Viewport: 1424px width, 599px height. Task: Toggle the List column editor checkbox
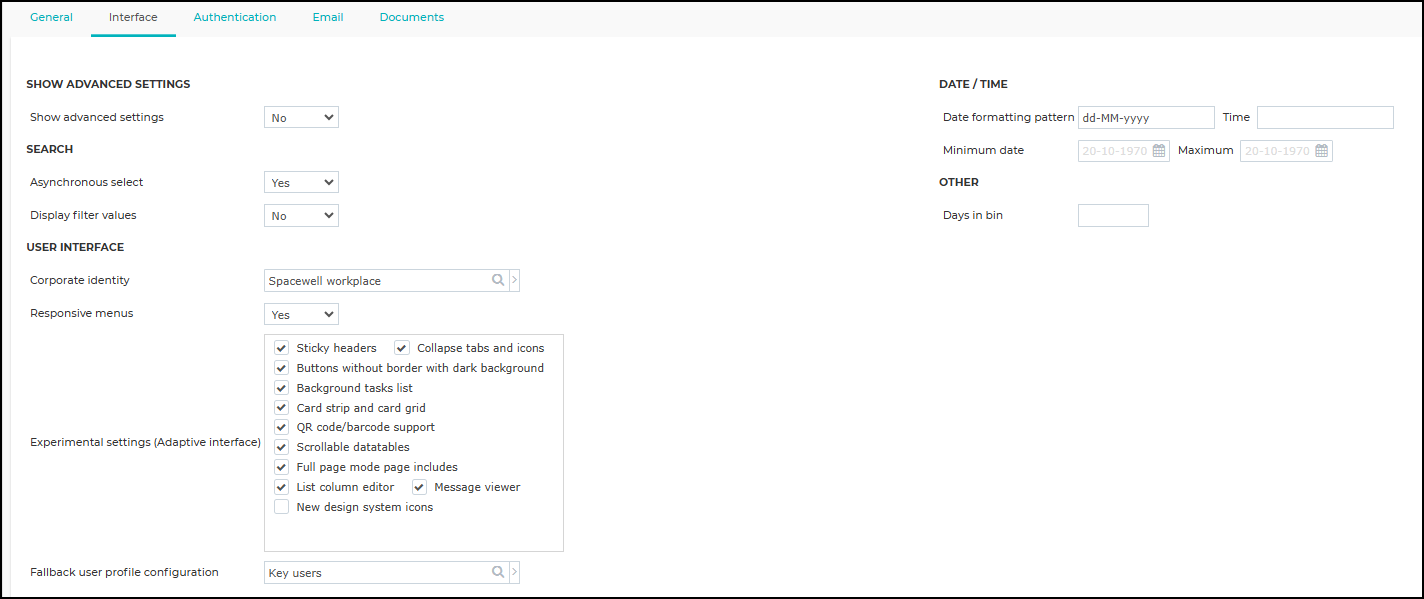tap(282, 487)
